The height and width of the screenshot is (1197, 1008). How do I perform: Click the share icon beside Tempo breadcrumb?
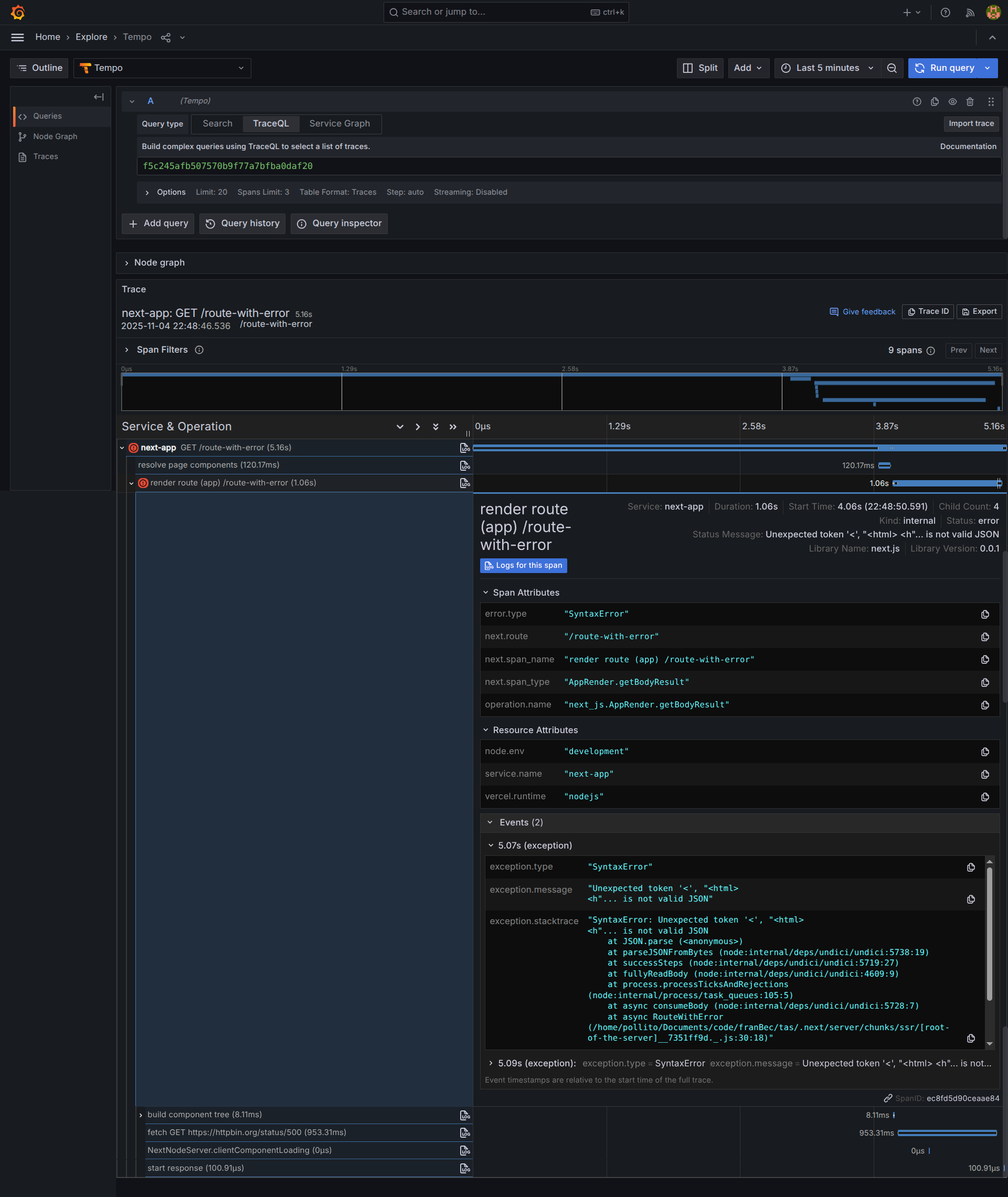(x=166, y=38)
